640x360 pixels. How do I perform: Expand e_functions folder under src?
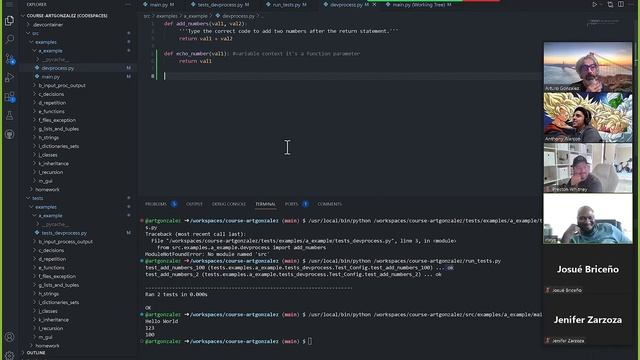51,111
